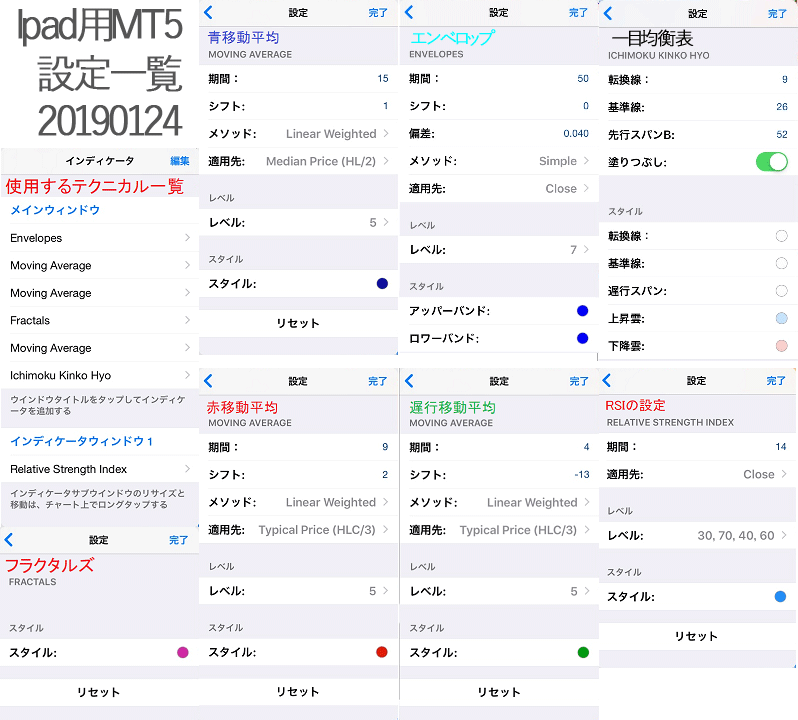Open 適用先 Median Price (HL/2) selector
Screen dimensions: 798x720
coord(298,161)
